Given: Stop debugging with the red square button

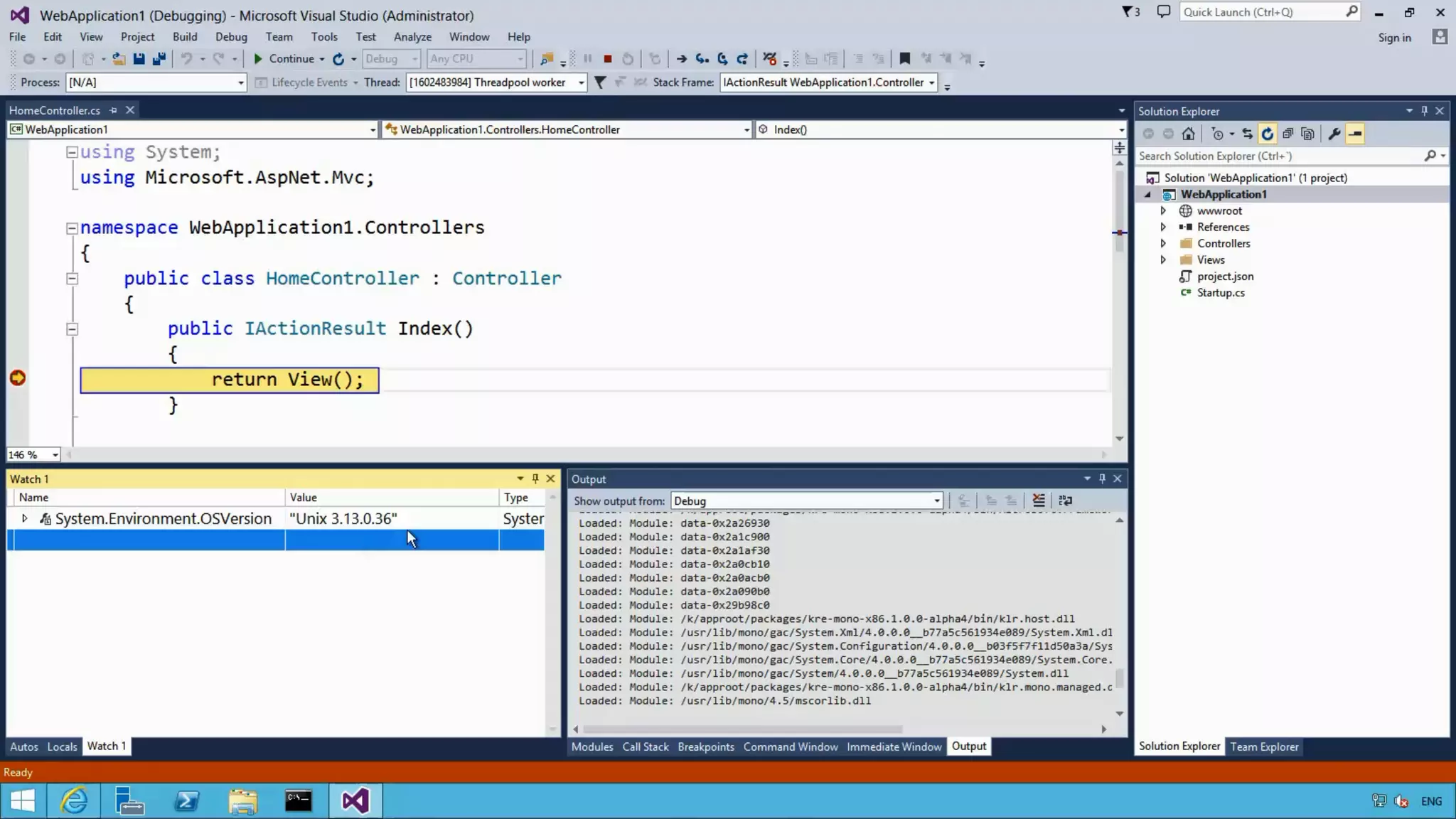Looking at the screenshot, I should pos(607,59).
